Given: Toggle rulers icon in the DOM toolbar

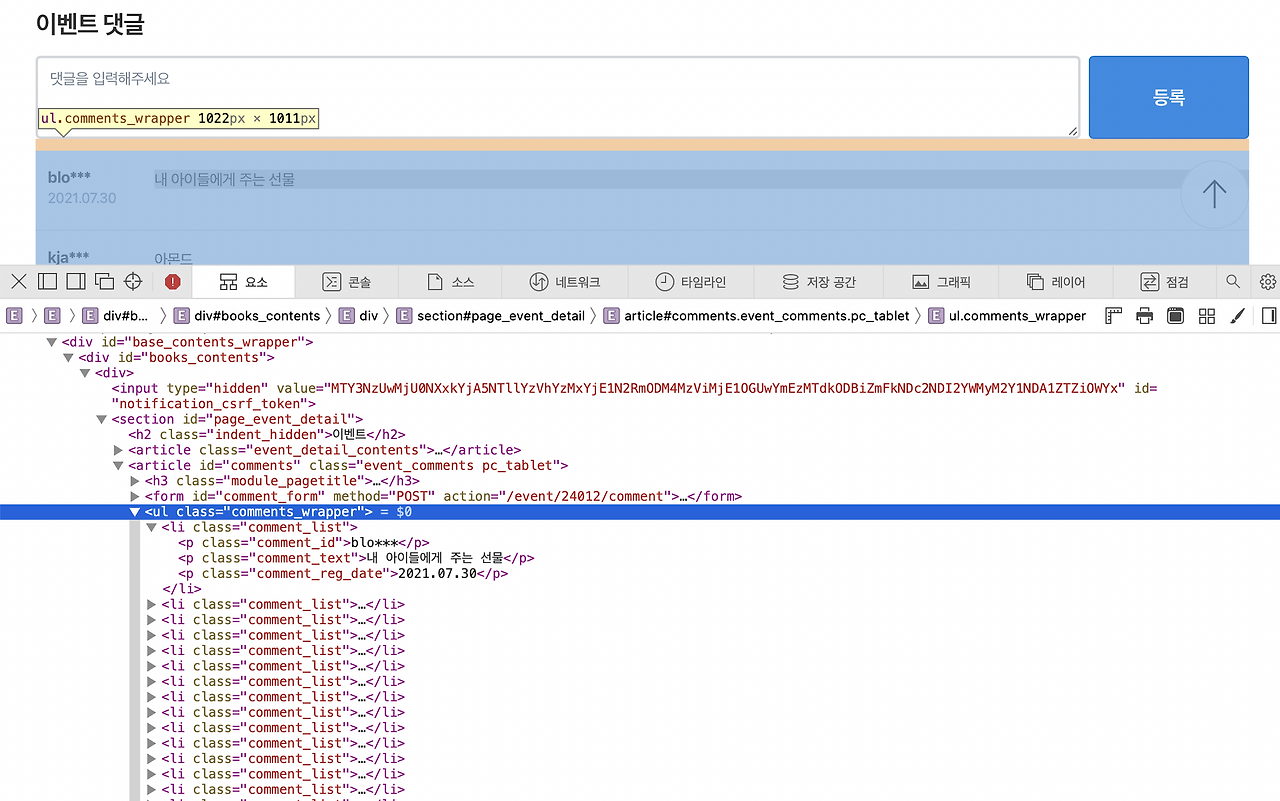Looking at the screenshot, I should click(1114, 316).
